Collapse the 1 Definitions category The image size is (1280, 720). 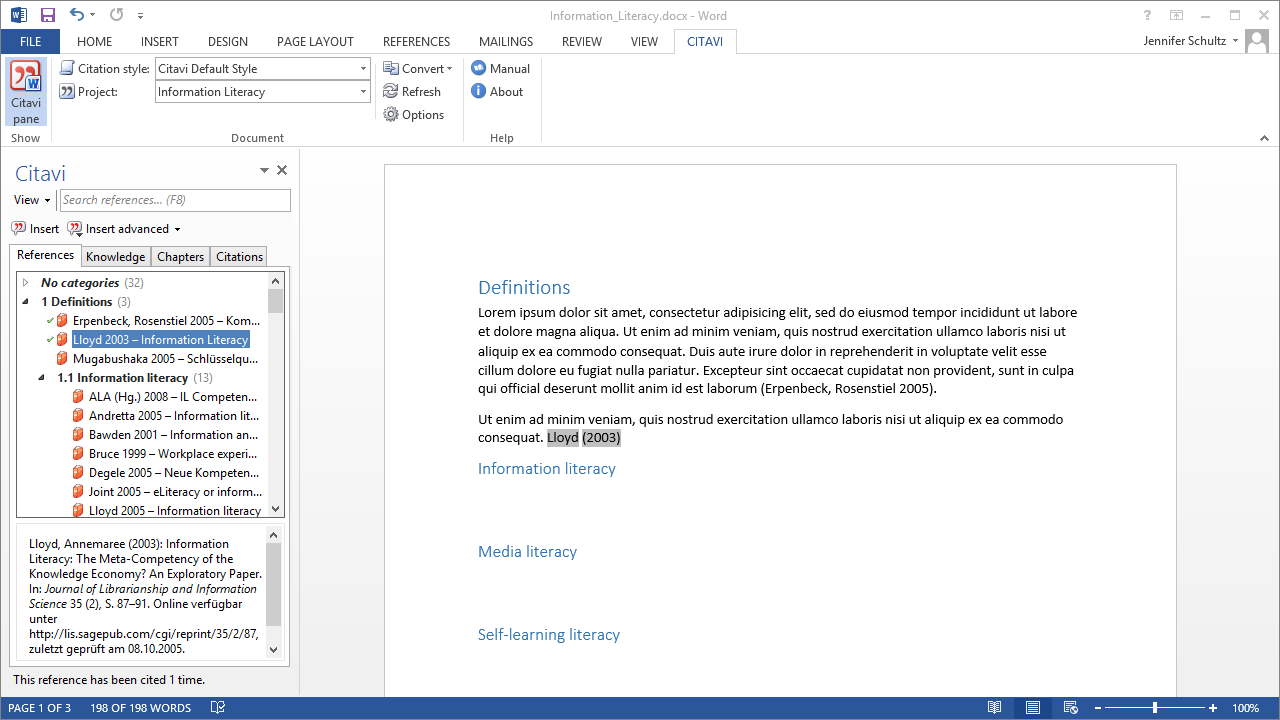(x=26, y=301)
